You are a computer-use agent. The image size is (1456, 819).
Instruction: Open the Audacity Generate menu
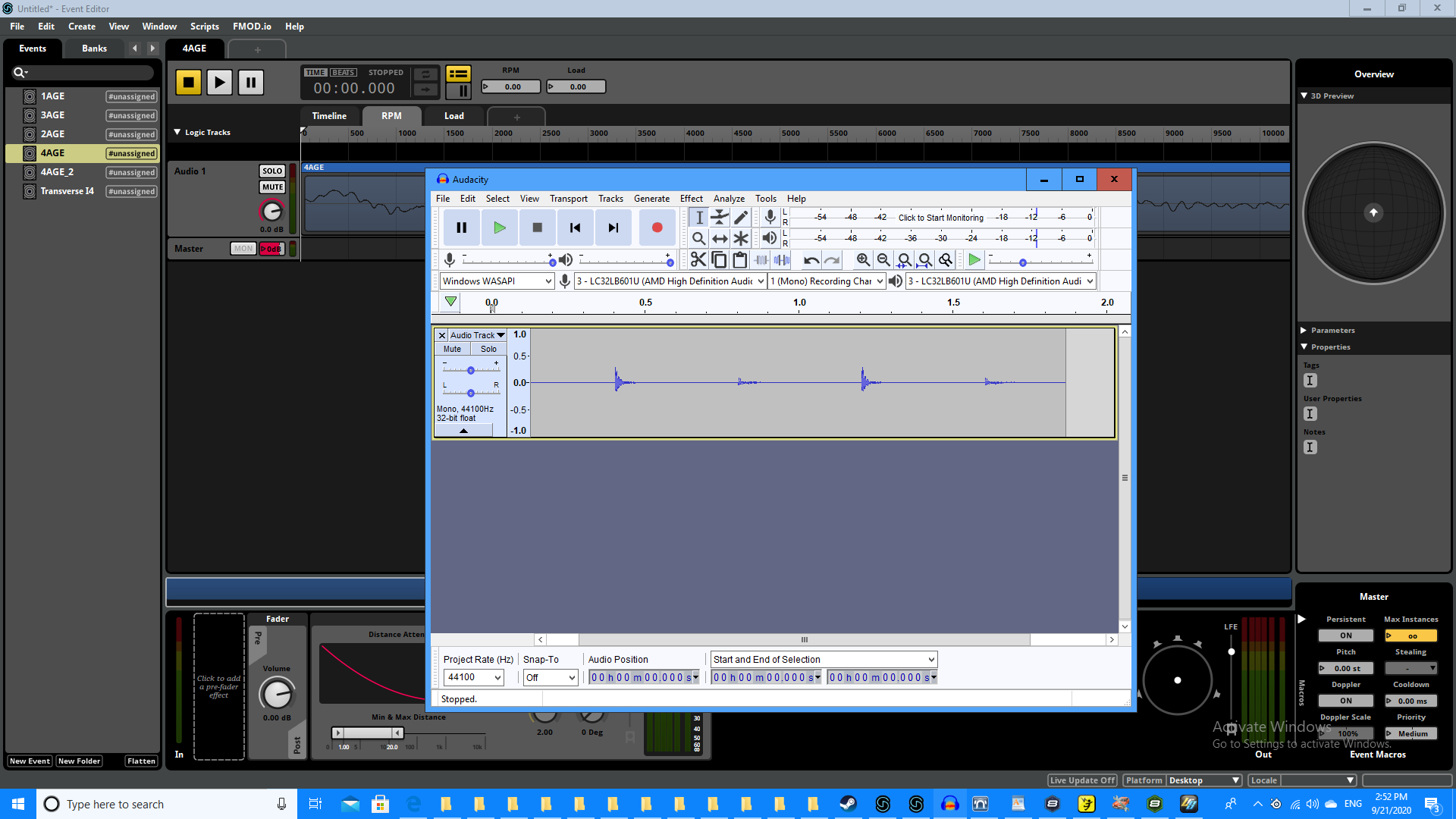tap(651, 199)
